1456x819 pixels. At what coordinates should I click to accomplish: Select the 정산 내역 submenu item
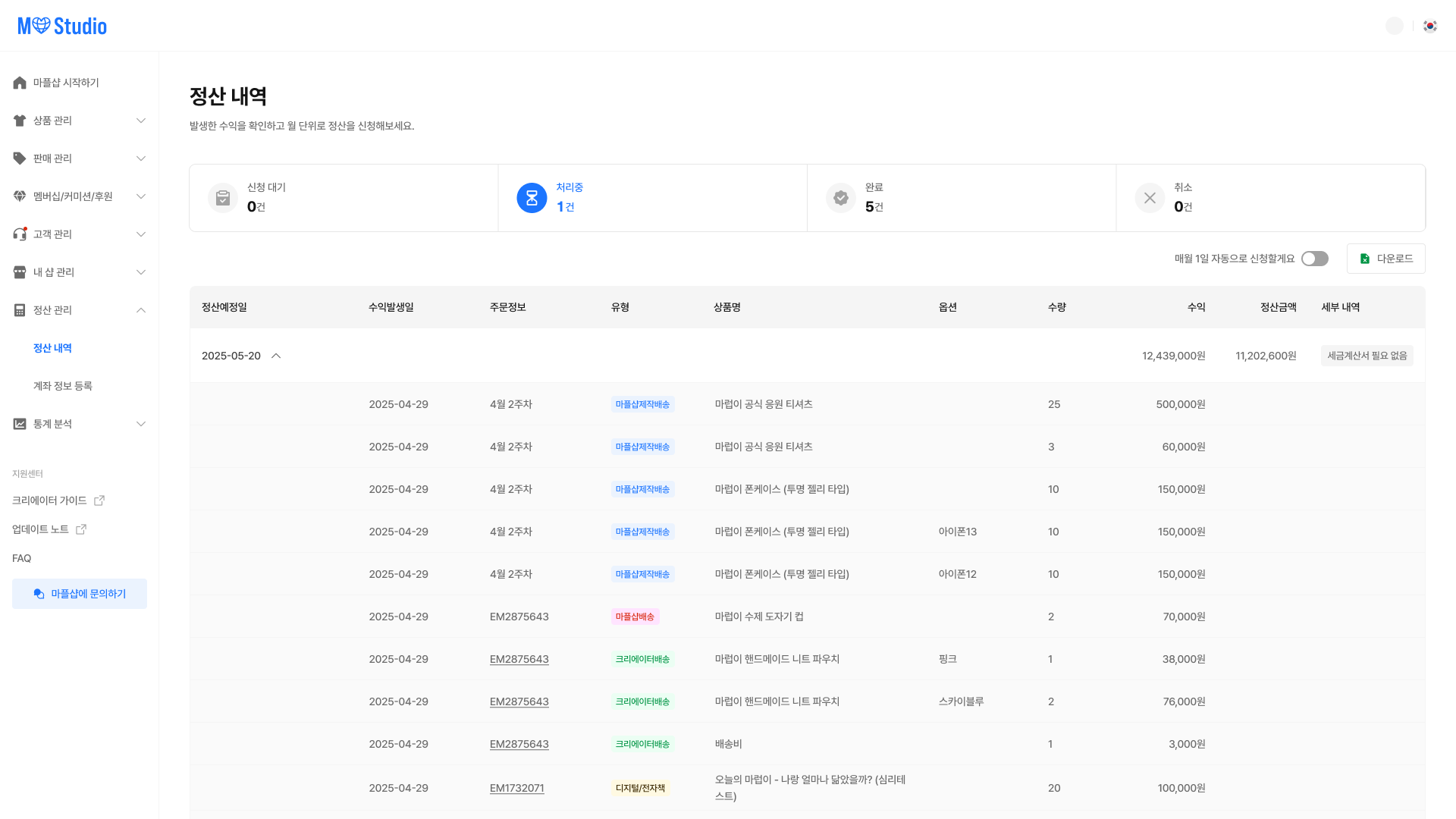tap(52, 348)
